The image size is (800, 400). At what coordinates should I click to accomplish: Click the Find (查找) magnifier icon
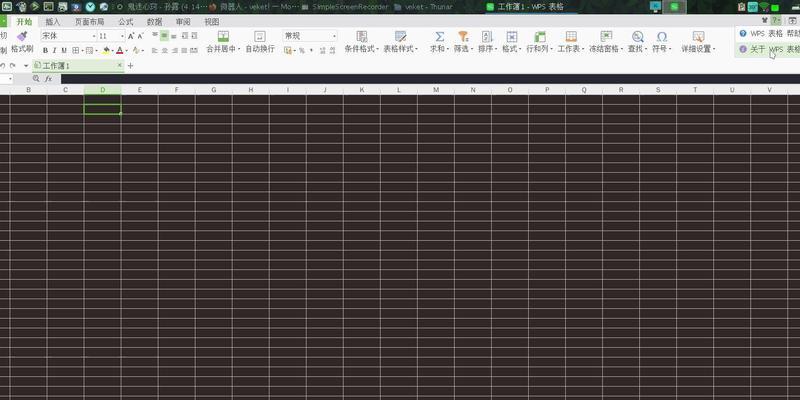click(x=637, y=36)
